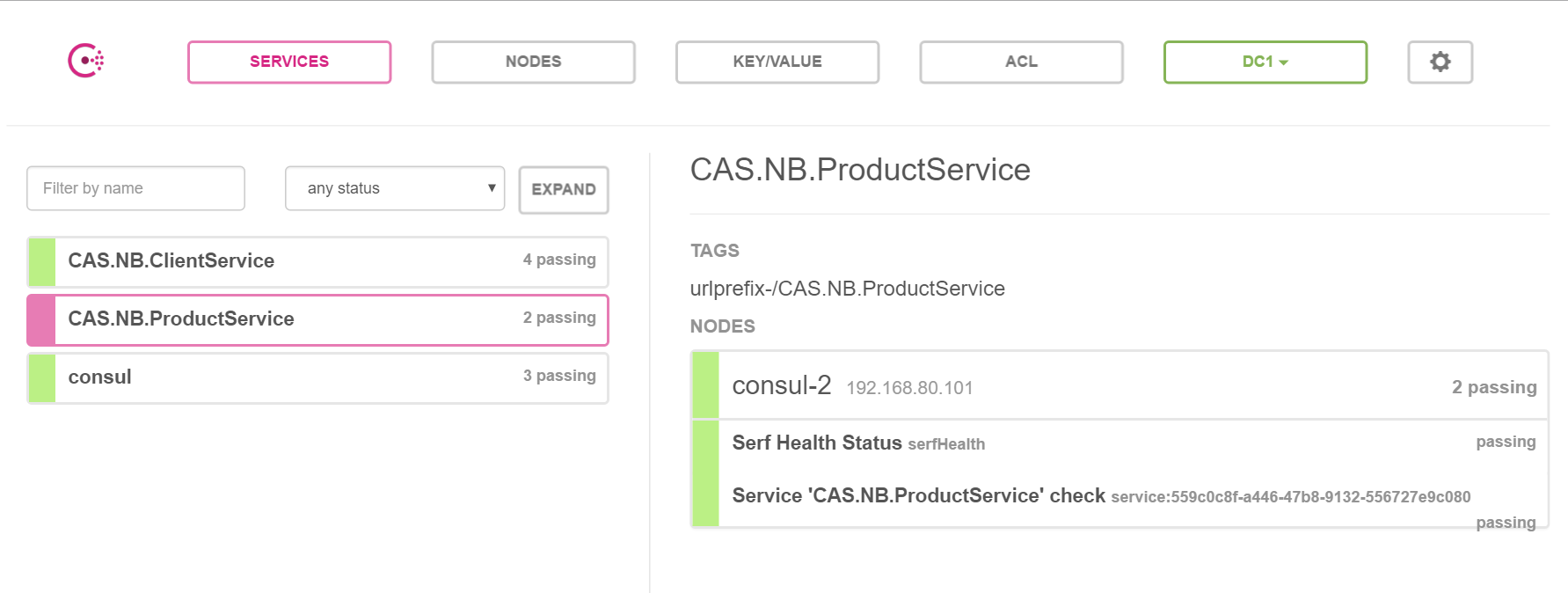Open settings via the gear icon
The height and width of the screenshot is (593, 1568).
[x=1440, y=62]
